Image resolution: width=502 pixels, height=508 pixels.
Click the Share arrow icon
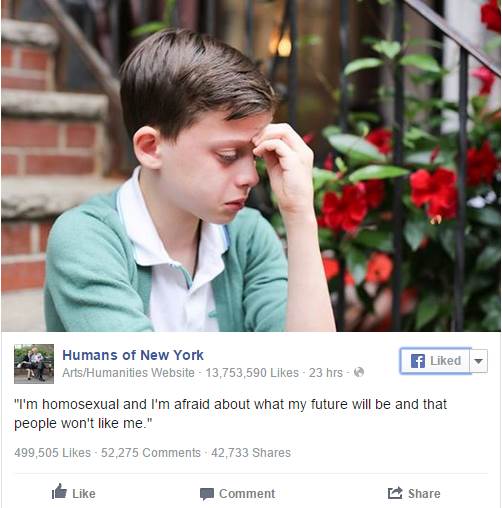click(x=395, y=493)
